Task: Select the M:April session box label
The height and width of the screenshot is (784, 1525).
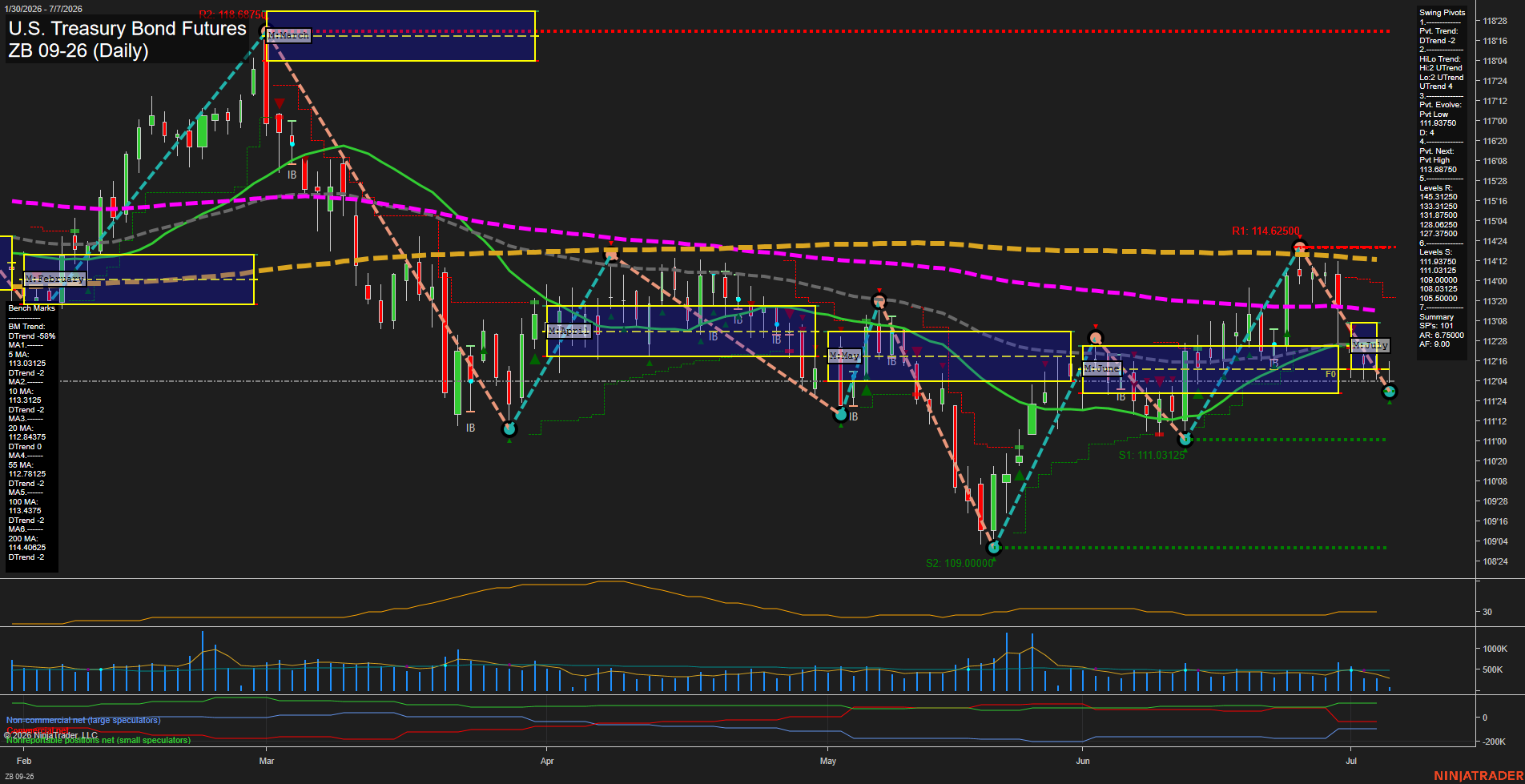Action: (569, 331)
